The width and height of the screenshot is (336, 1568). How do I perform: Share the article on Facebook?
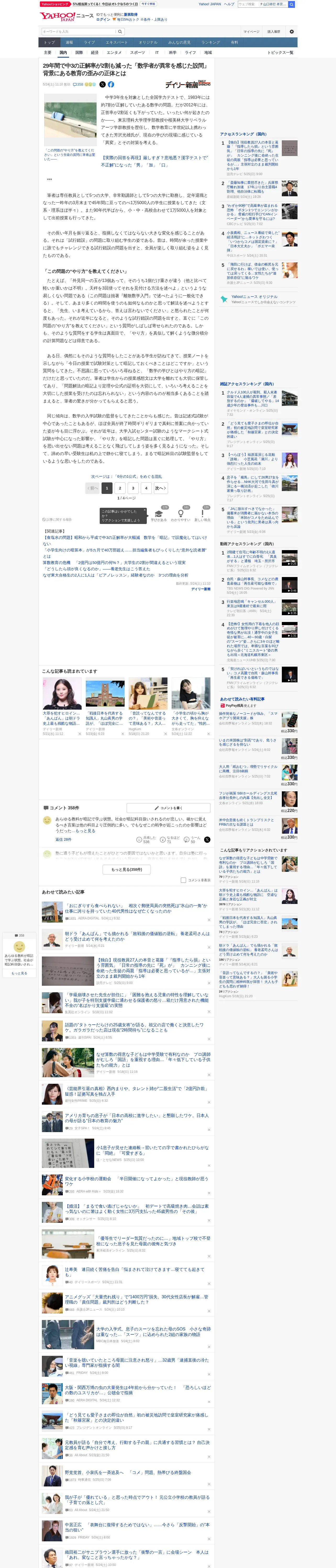coord(111,85)
